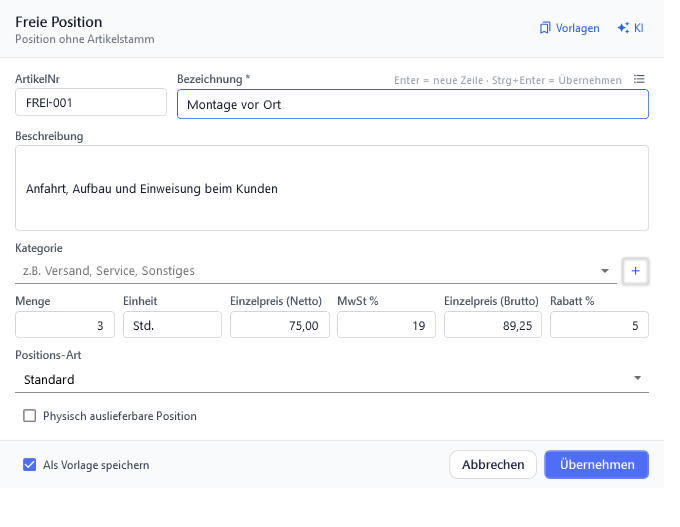The image size is (680, 527).
Task: Click the Einzelpreis (Netto) field
Action: (280, 325)
